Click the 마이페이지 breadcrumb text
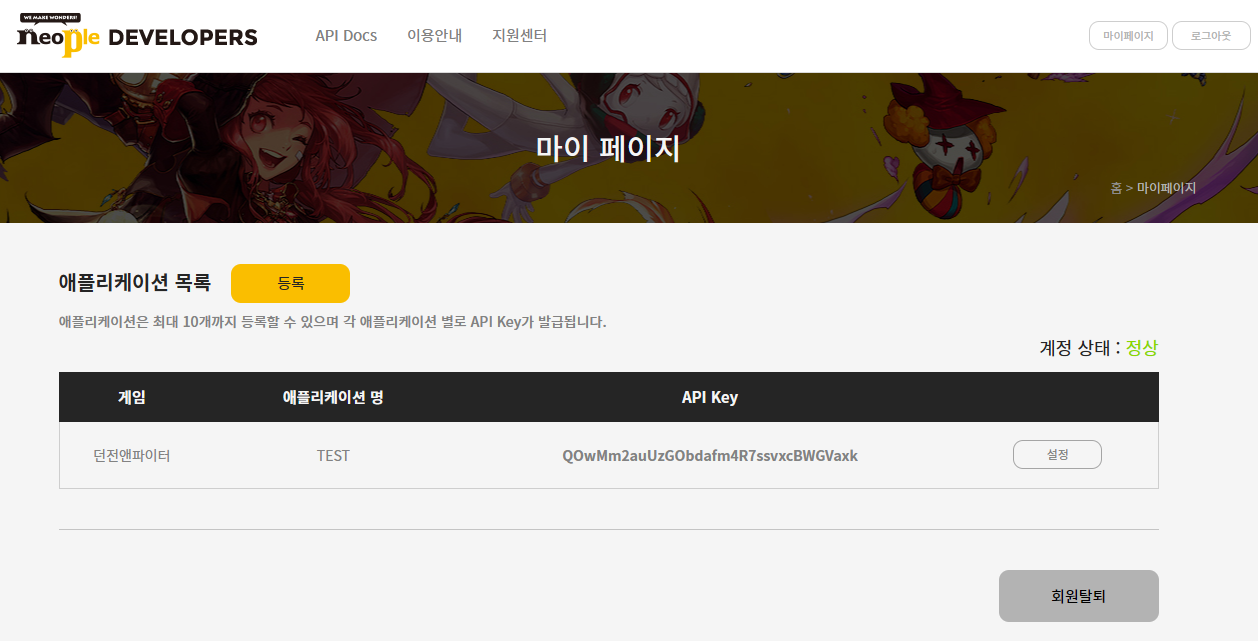This screenshot has height=641, width=1258. (x=1166, y=188)
